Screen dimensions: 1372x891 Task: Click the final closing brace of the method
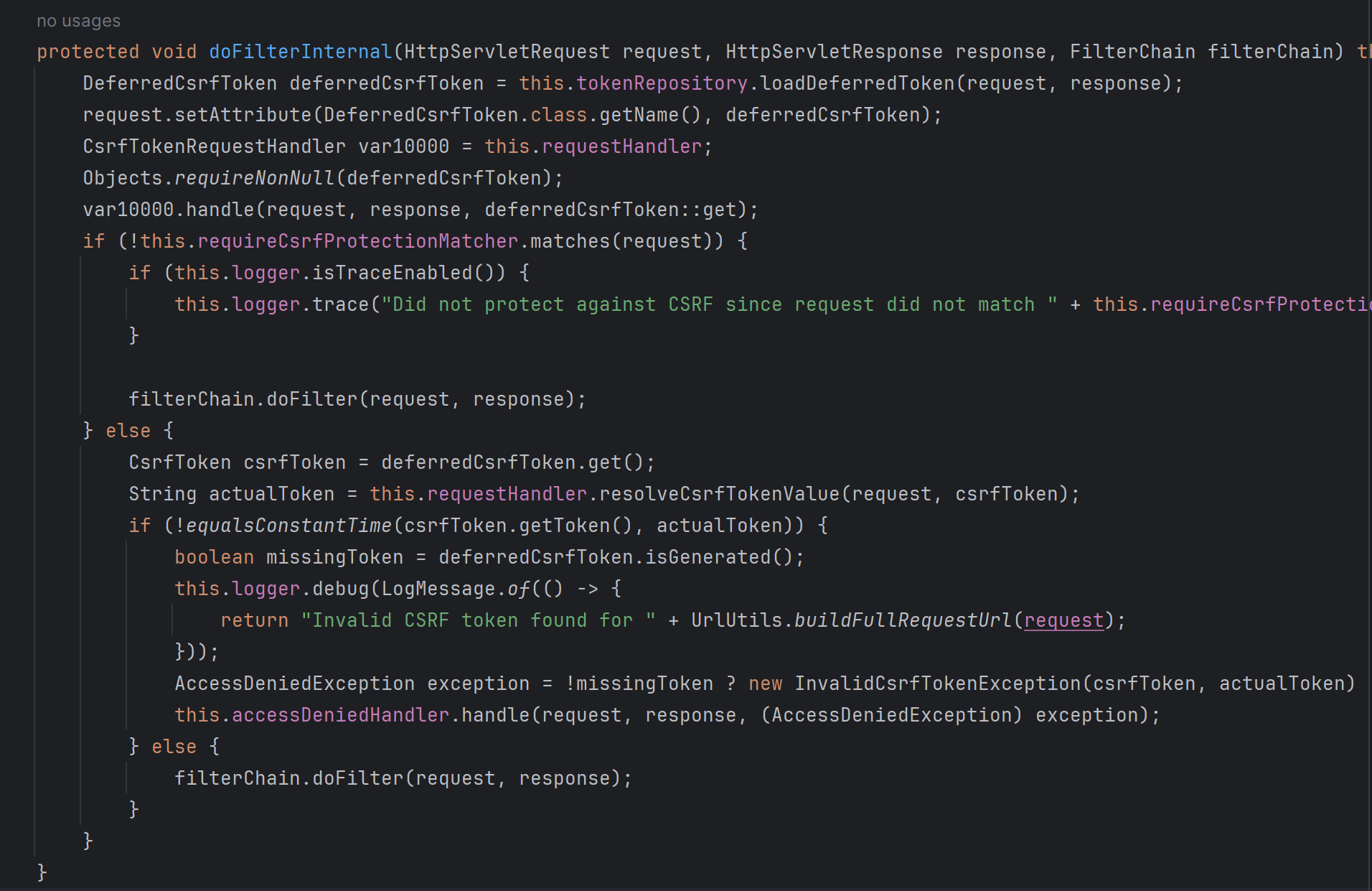pos(42,872)
